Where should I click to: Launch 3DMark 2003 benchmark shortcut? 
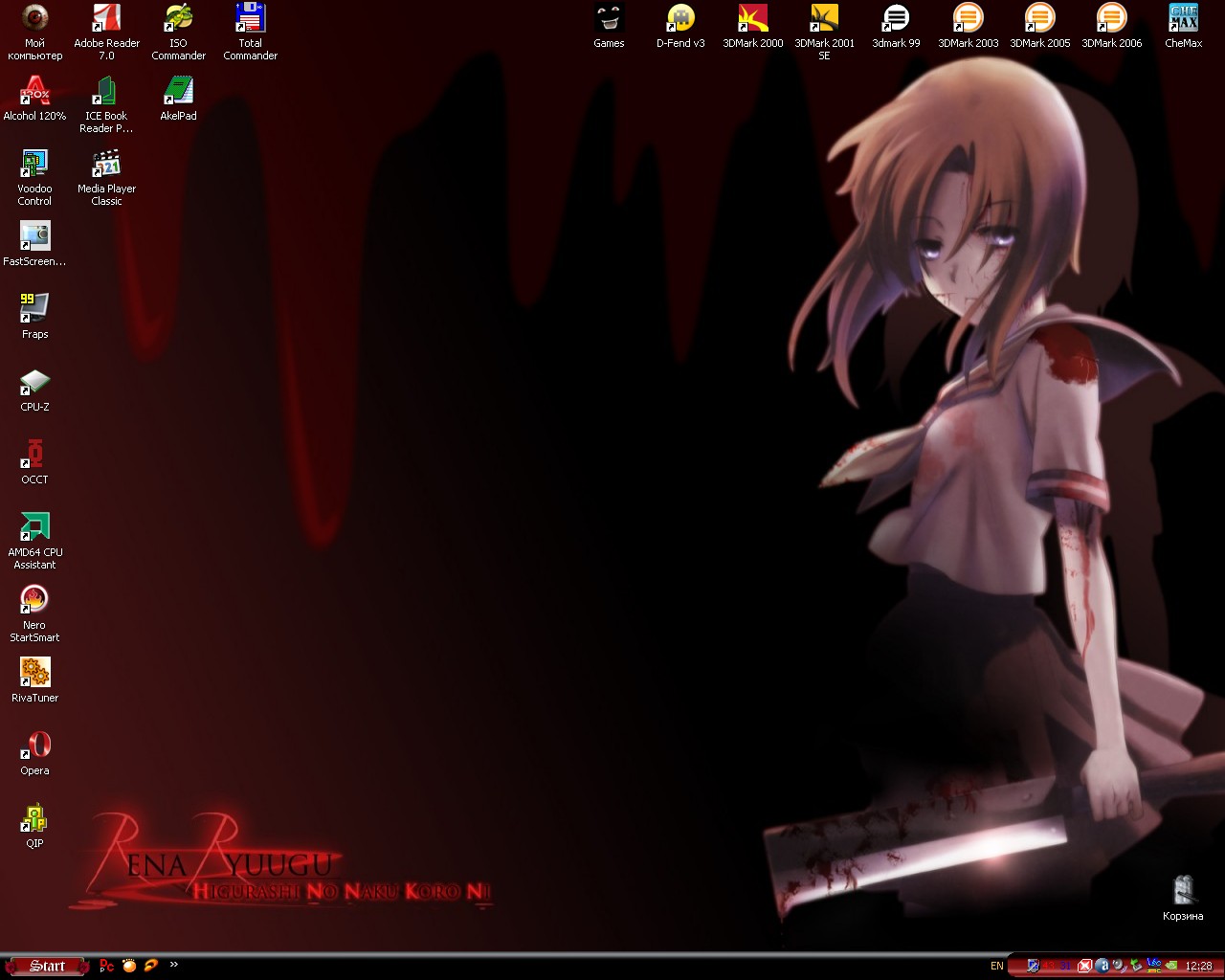click(x=968, y=26)
